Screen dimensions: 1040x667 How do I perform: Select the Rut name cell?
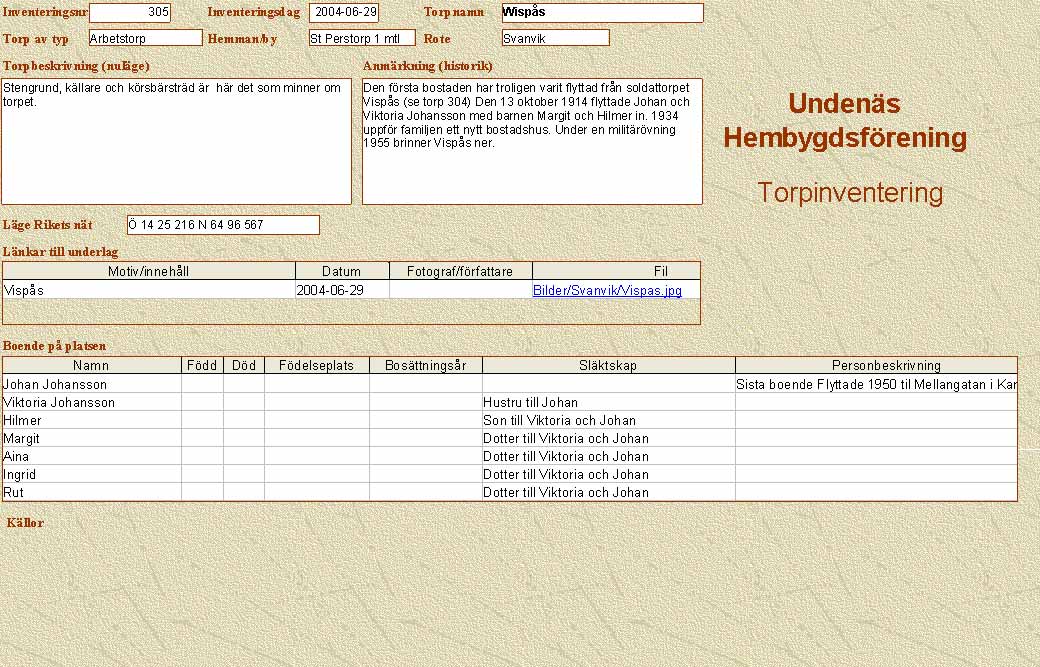click(91, 492)
